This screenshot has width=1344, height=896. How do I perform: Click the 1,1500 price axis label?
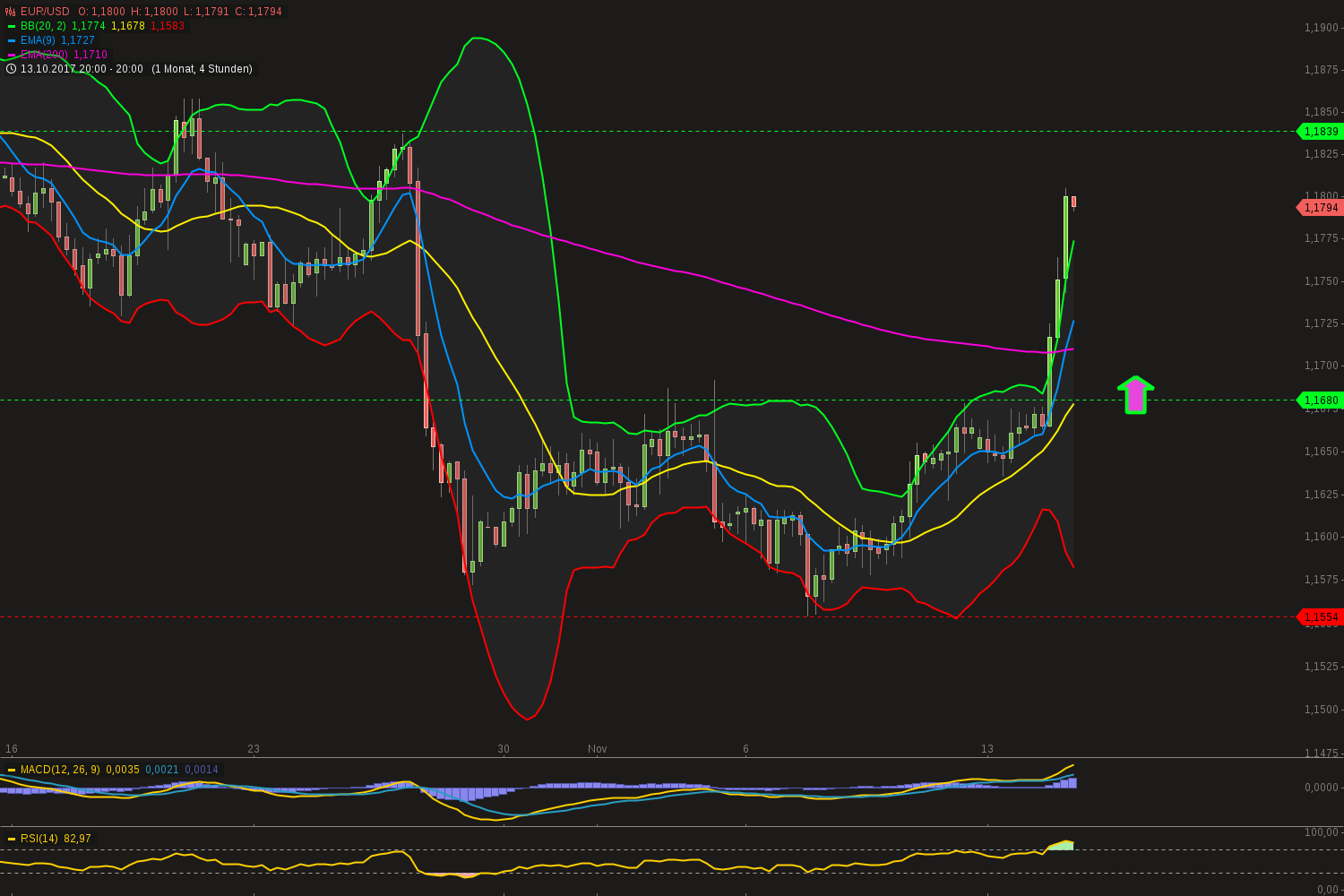tap(1322, 710)
